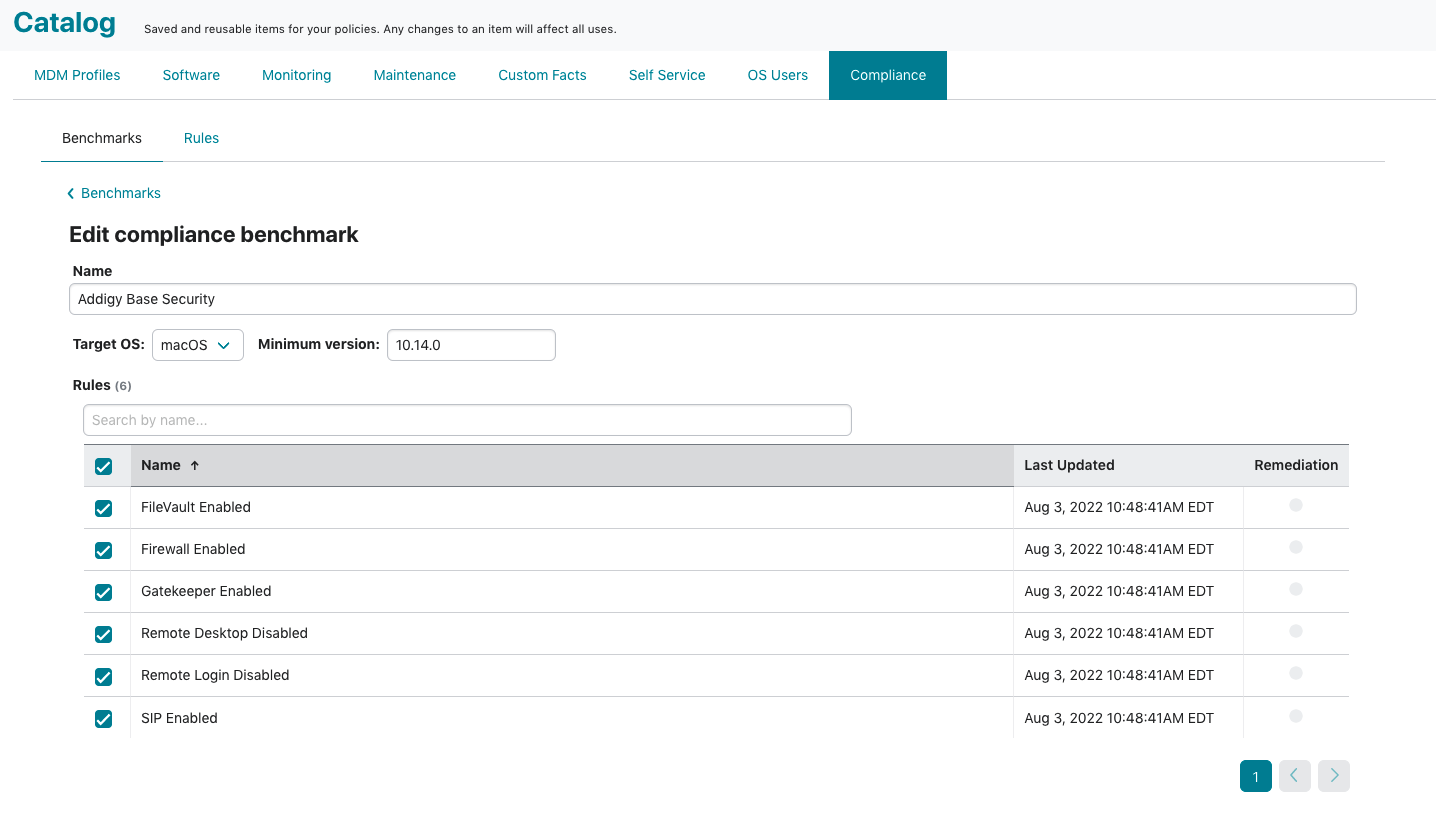The height and width of the screenshot is (816, 1436).
Task: Go to the previous page arrow
Action: 1295,776
